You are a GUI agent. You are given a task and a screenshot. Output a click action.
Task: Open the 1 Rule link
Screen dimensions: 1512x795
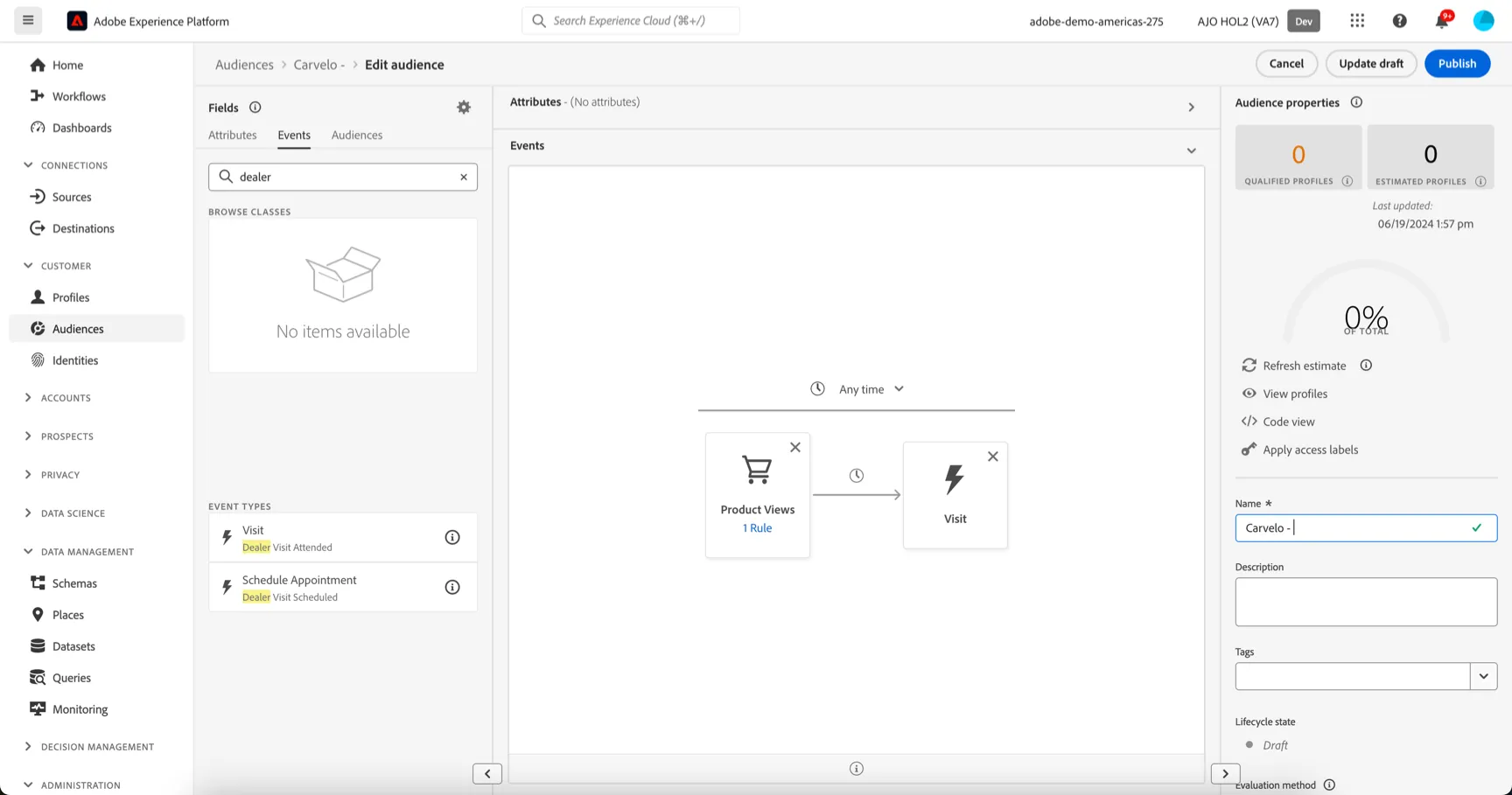tap(758, 528)
